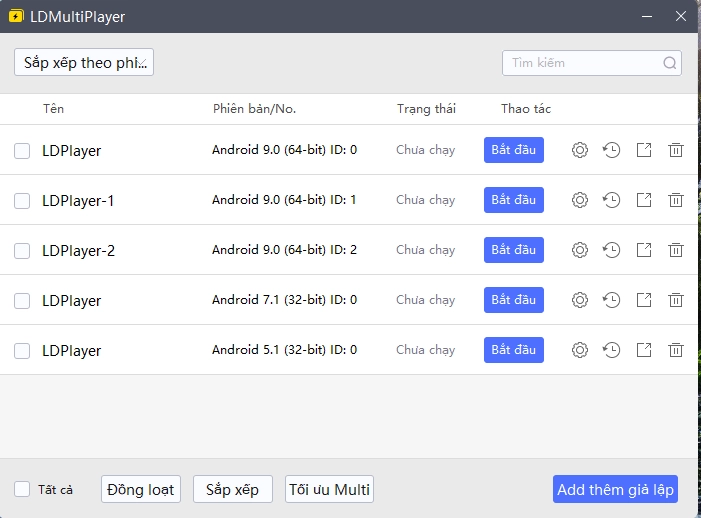The image size is (701, 518).
Task: Expand the "Sắp xếp theo phi..." sort dropdown
Action: tap(84, 63)
